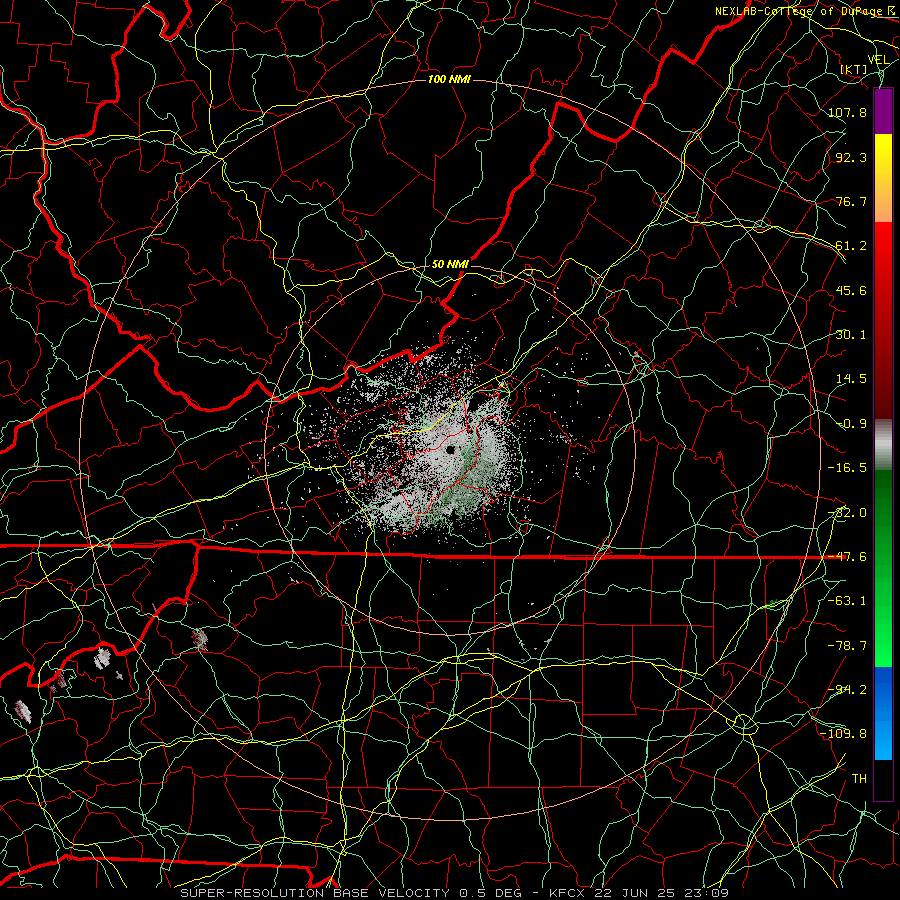The width and height of the screenshot is (900, 900).
Task: Pick the gray near-zero color bar segment
Action: tap(883, 444)
